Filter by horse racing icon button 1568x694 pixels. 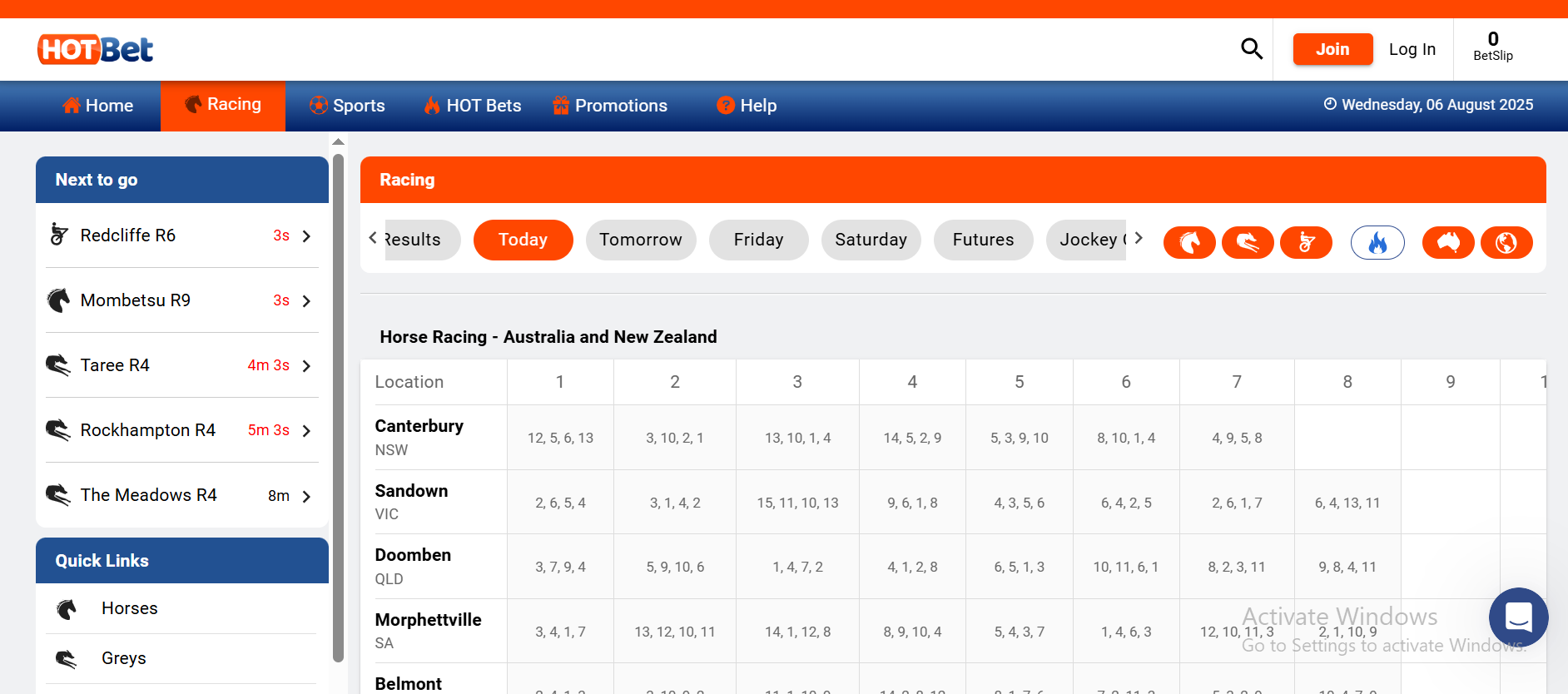(1189, 242)
